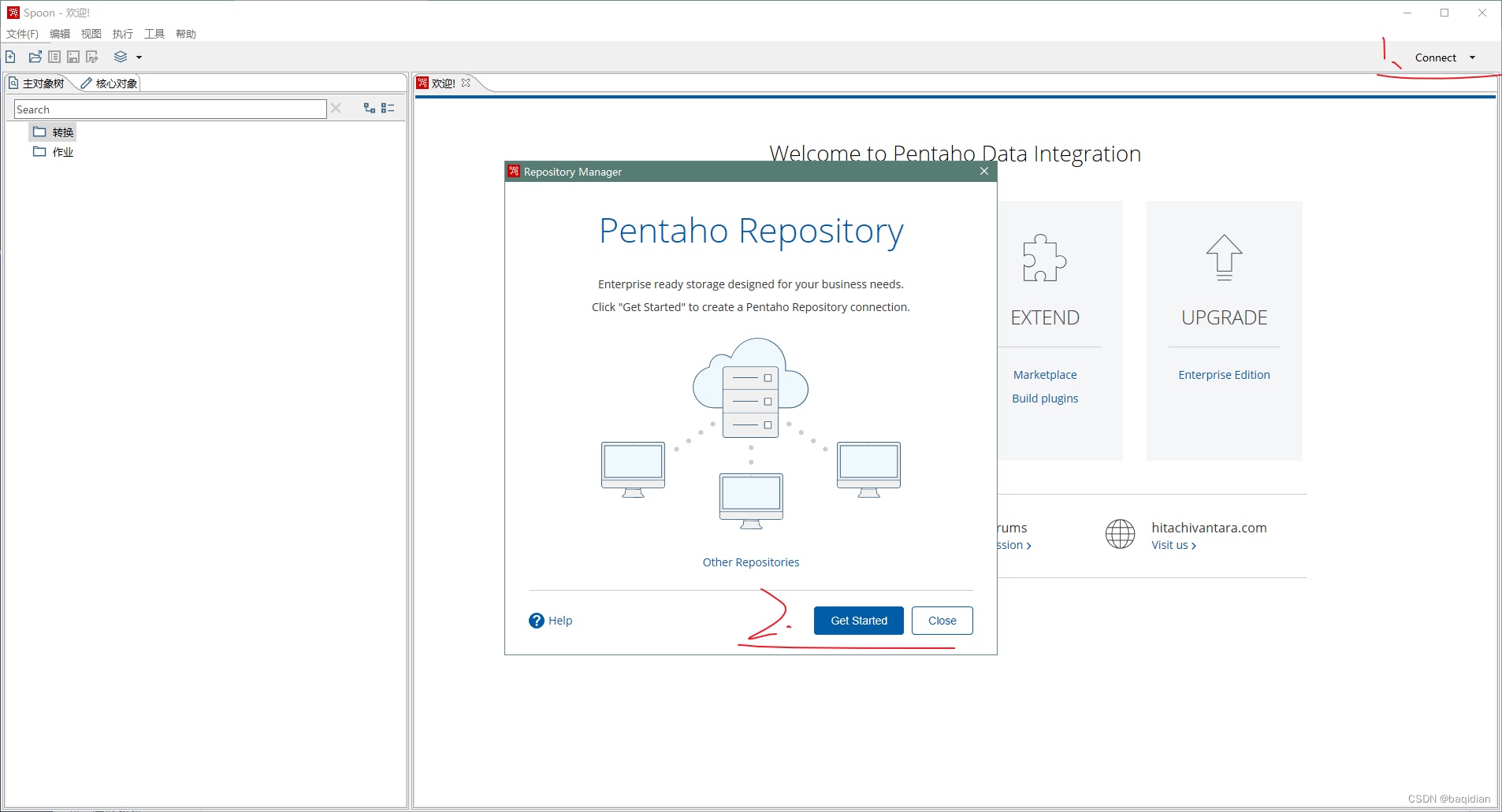Click the Get Started button
1502x812 pixels.
pyautogui.click(x=859, y=621)
